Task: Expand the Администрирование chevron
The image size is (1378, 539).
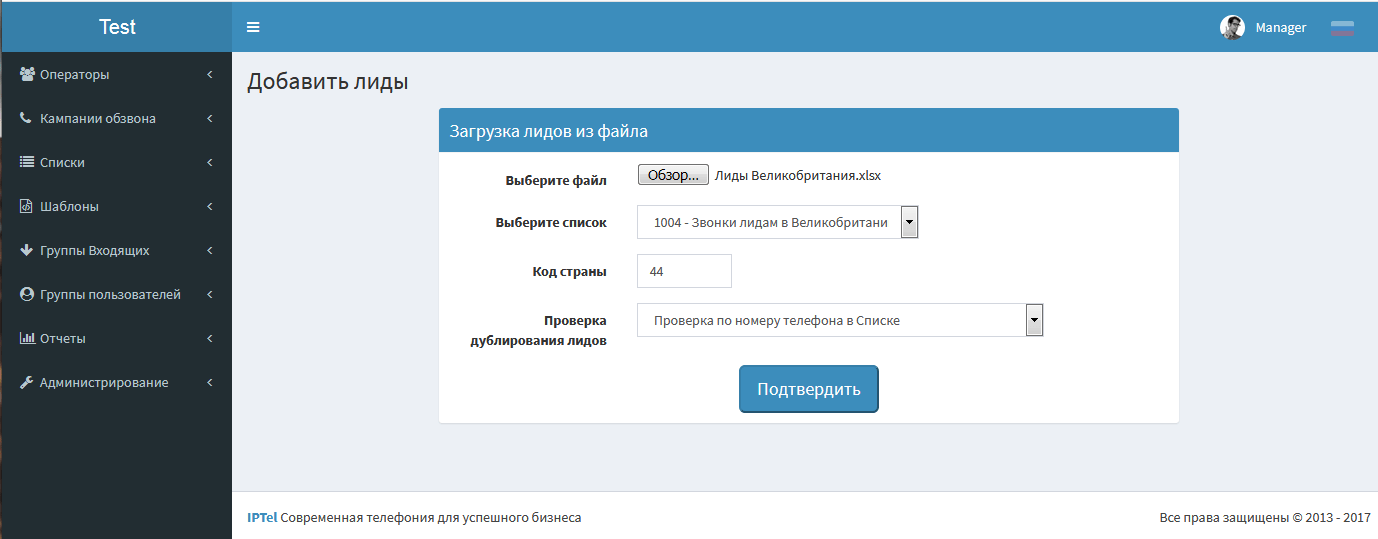Action: (x=210, y=382)
